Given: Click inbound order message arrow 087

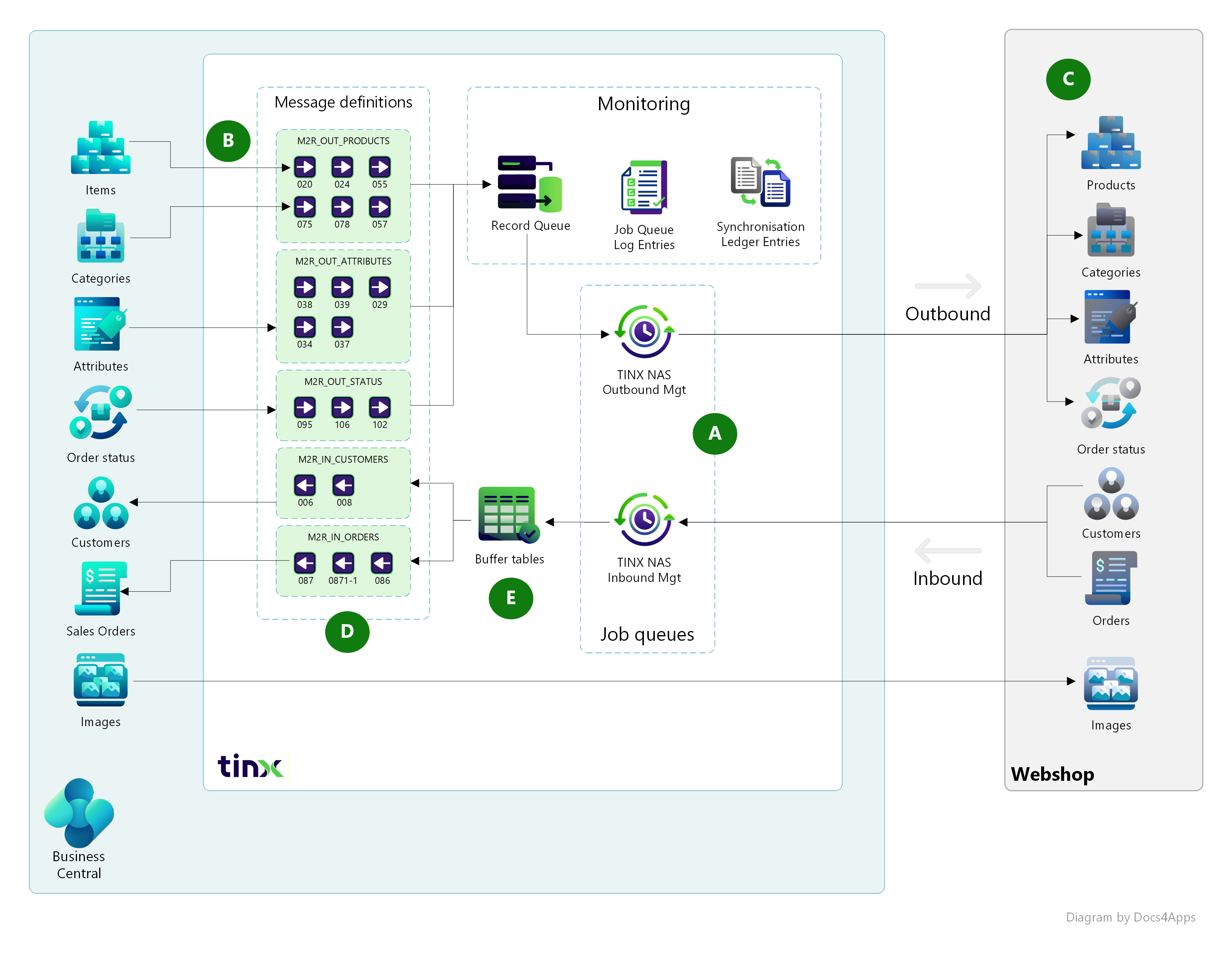Looking at the screenshot, I should 305,563.
